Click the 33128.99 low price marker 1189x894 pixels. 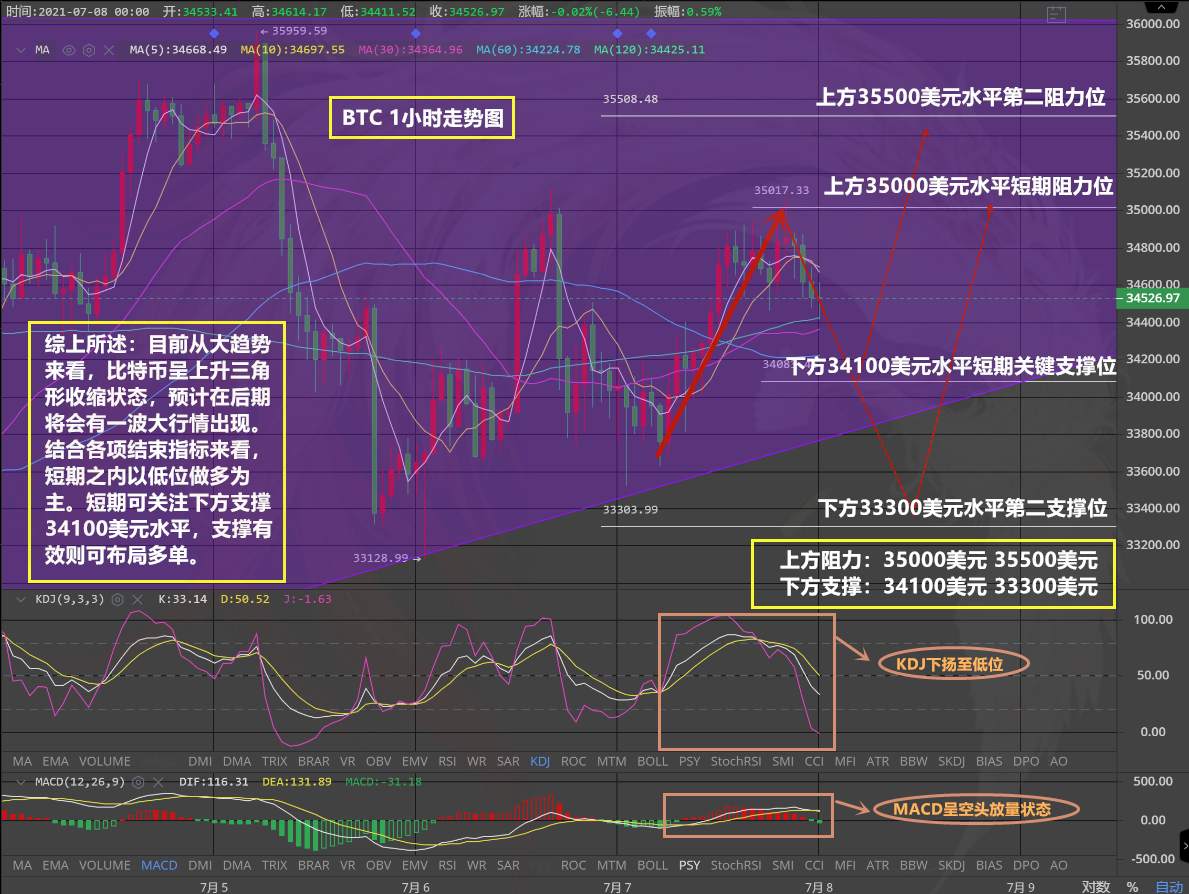point(387,558)
